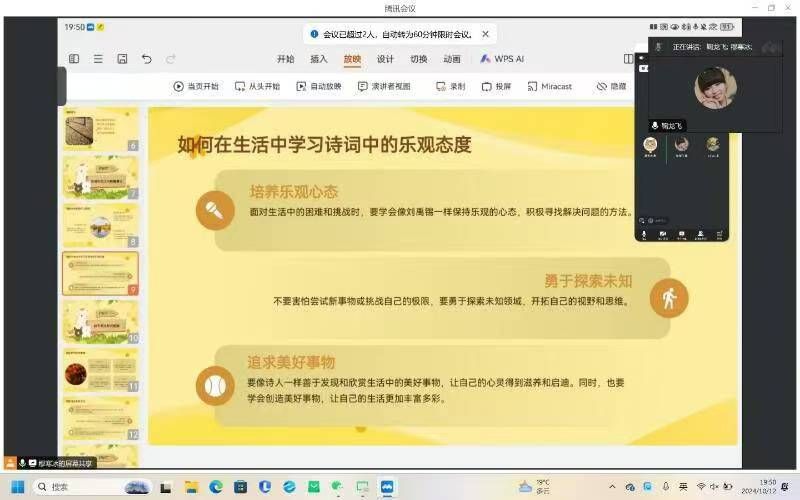Click the Miracast icon

(532, 87)
